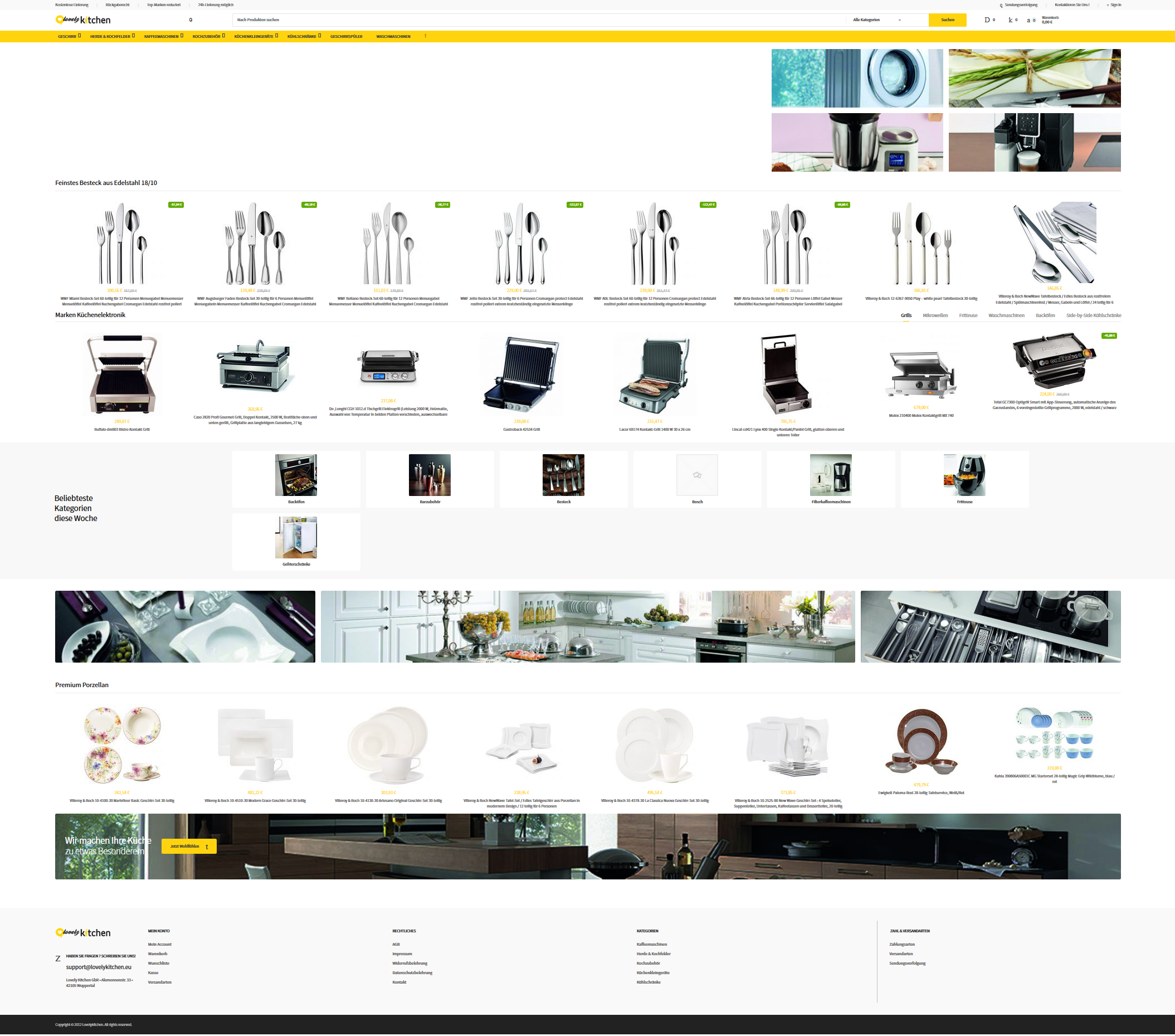Open the Alle Kategorien dropdown

tap(876, 20)
